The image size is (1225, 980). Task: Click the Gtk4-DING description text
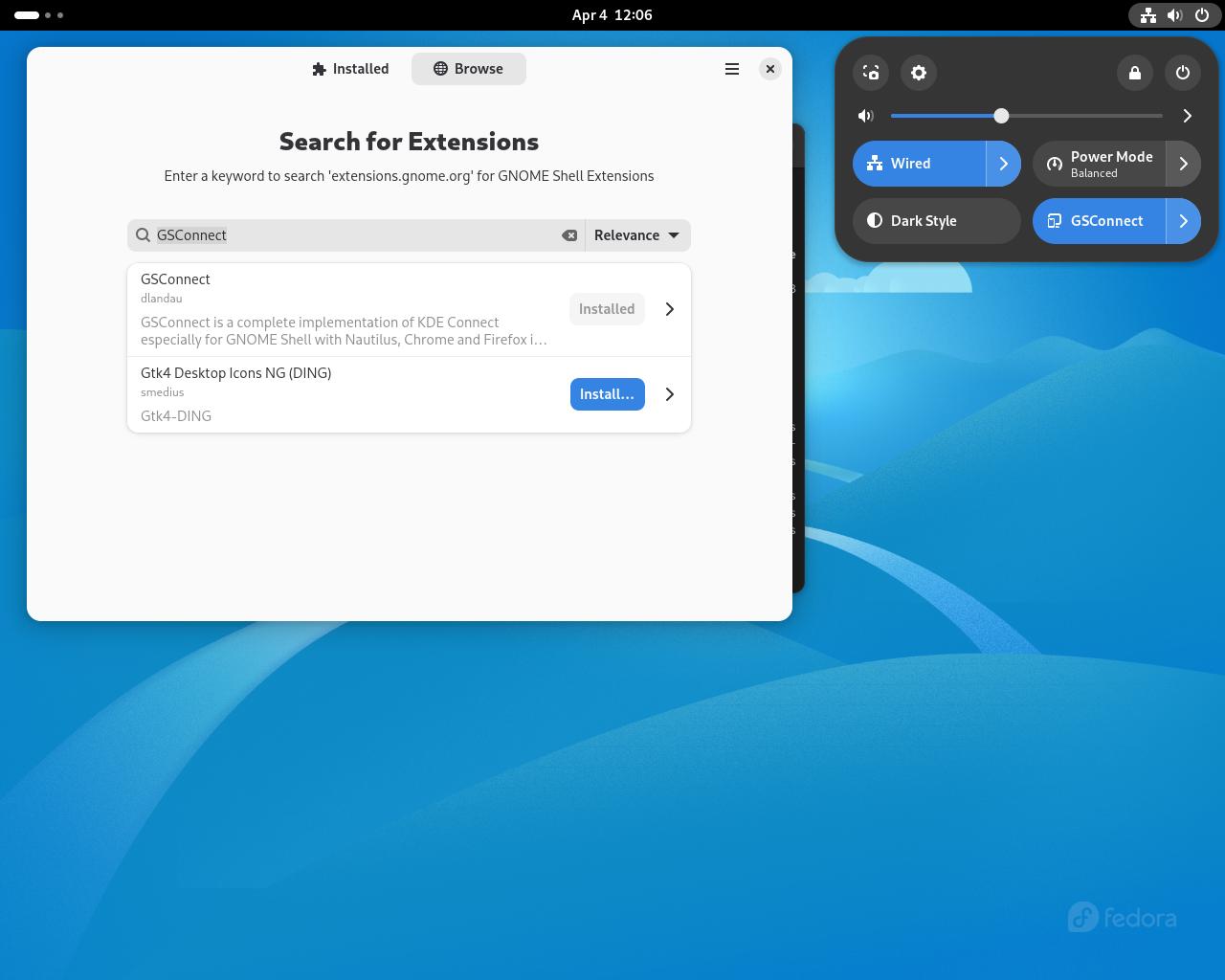click(176, 416)
